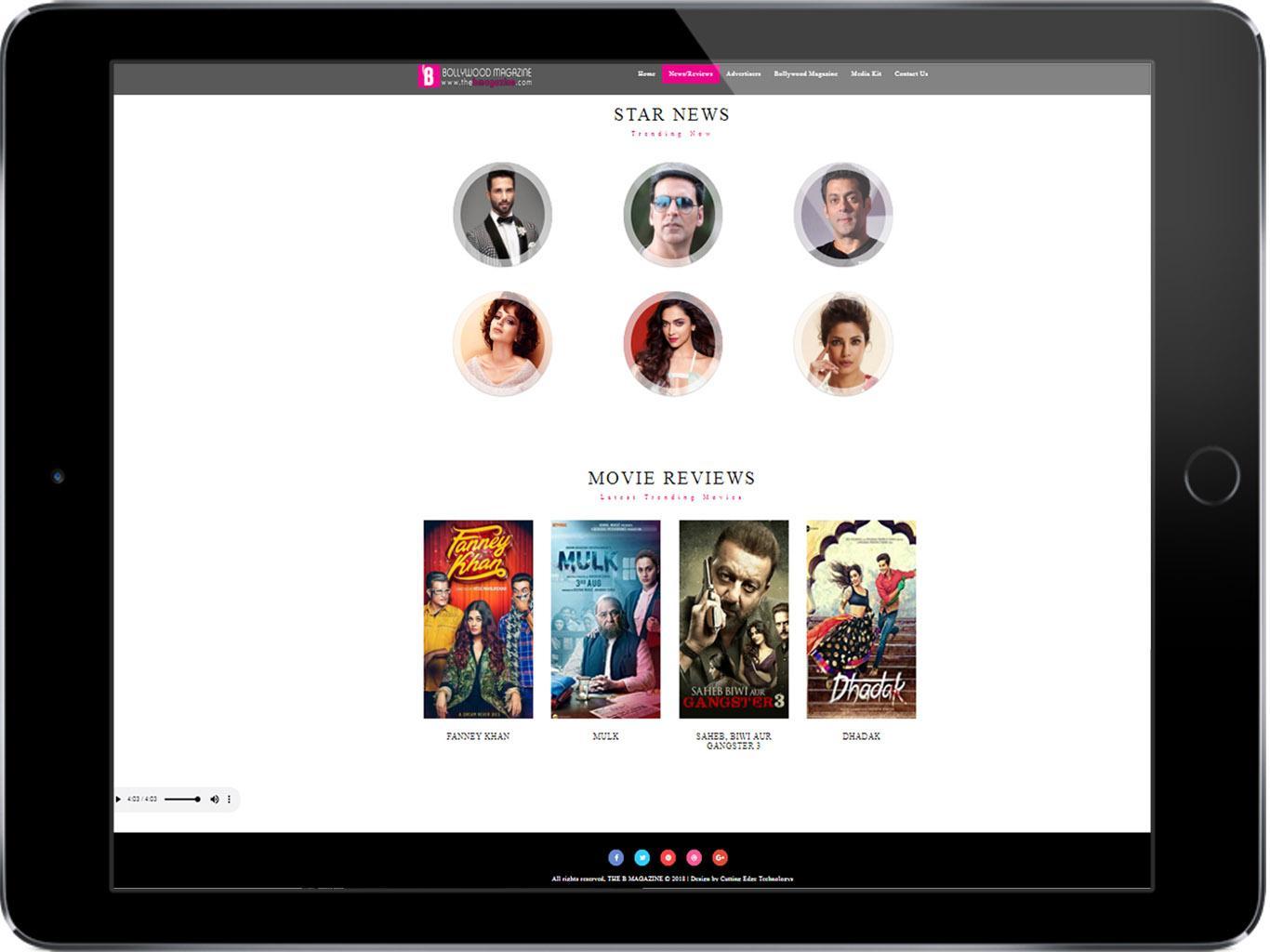Navigate to Contact Us
The image size is (1270, 952).
(911, 73)
